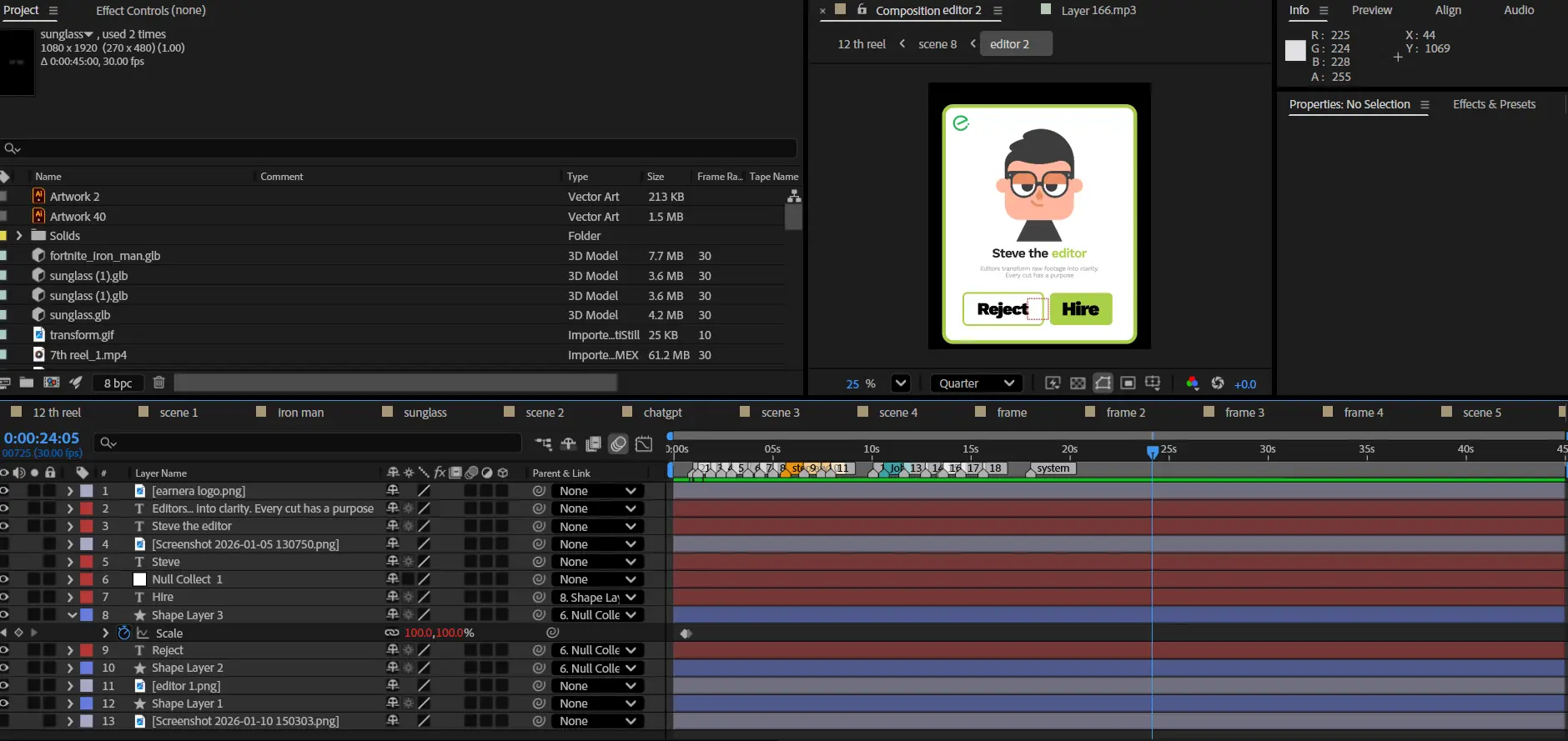Toggle transparency grid in composition viewer
The width and height of the screenshot is (1568, 741).
1078,383
